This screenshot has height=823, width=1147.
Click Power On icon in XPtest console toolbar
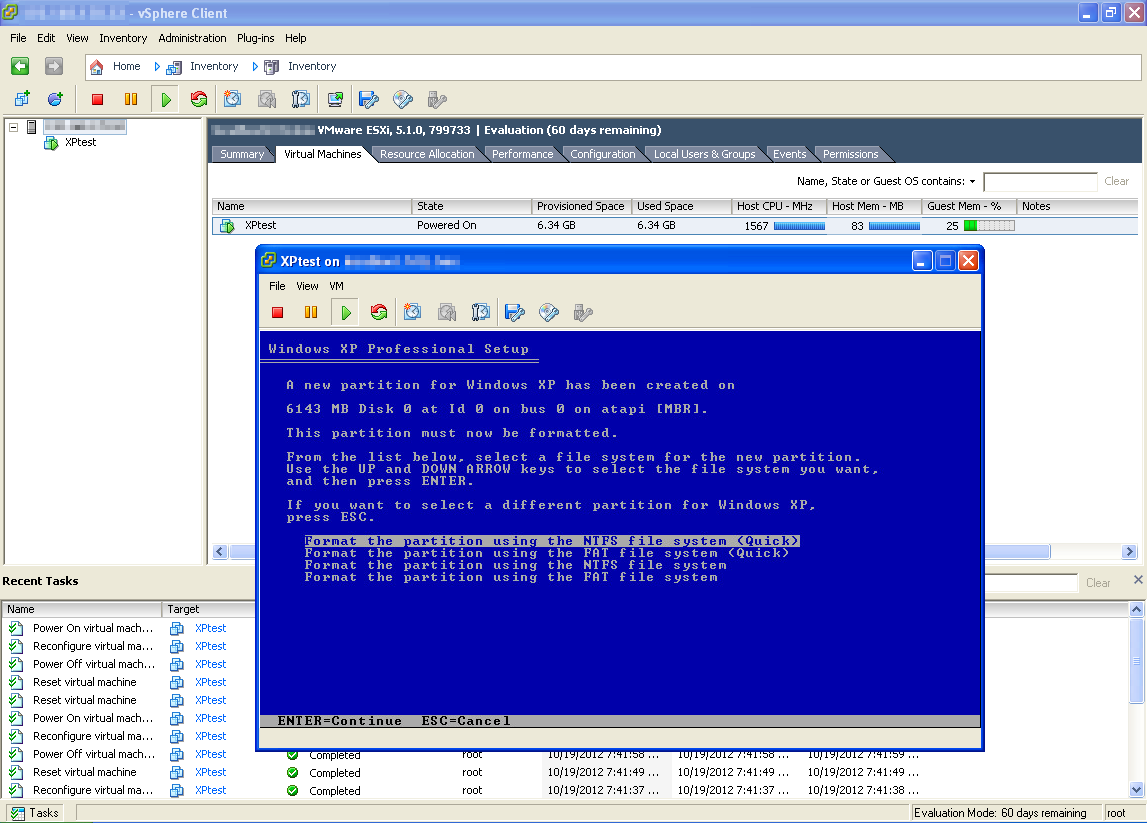345,313
